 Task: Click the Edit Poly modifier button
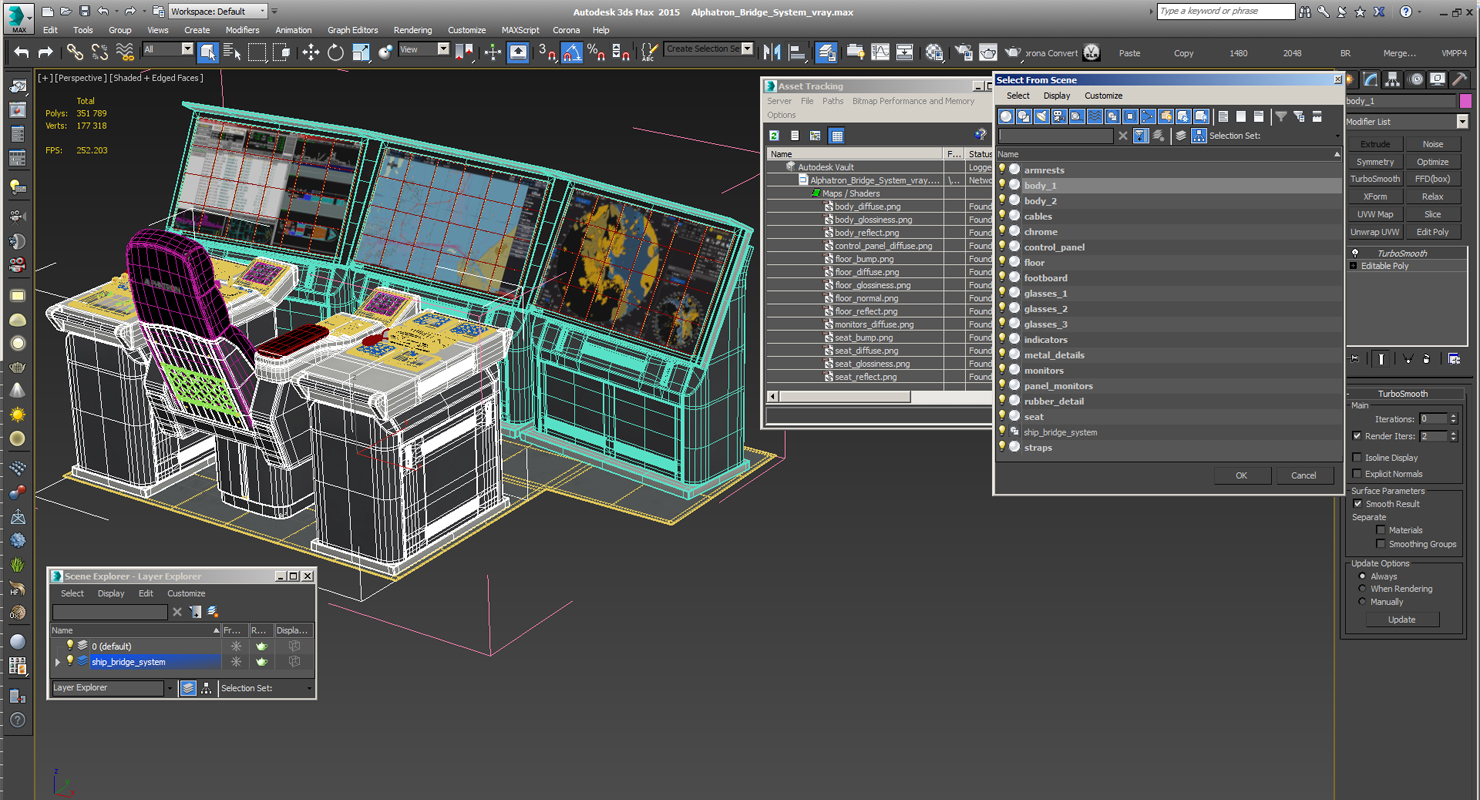[1433, 232]
